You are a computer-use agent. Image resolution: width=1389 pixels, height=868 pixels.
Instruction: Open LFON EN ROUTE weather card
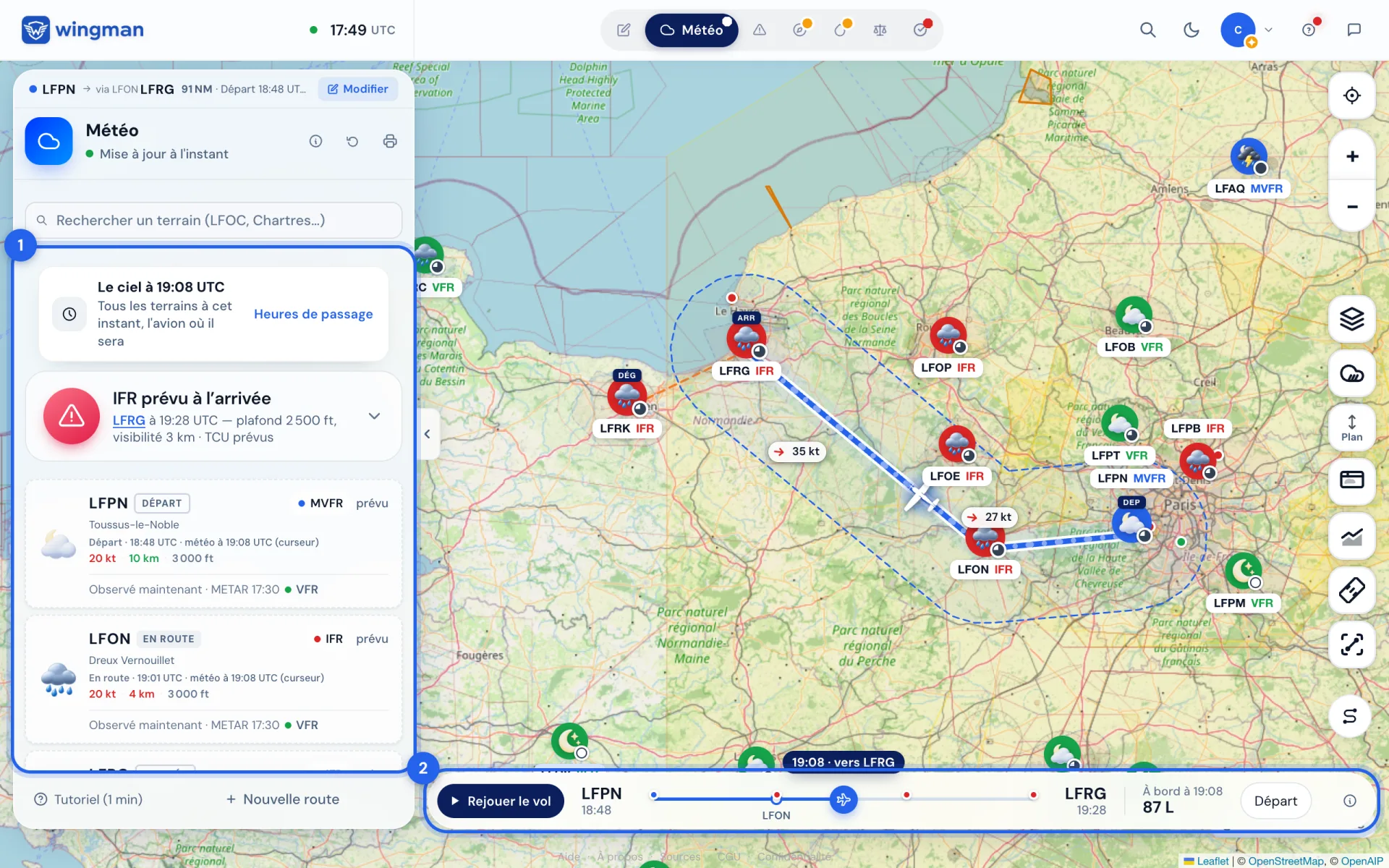pos(213,679)
